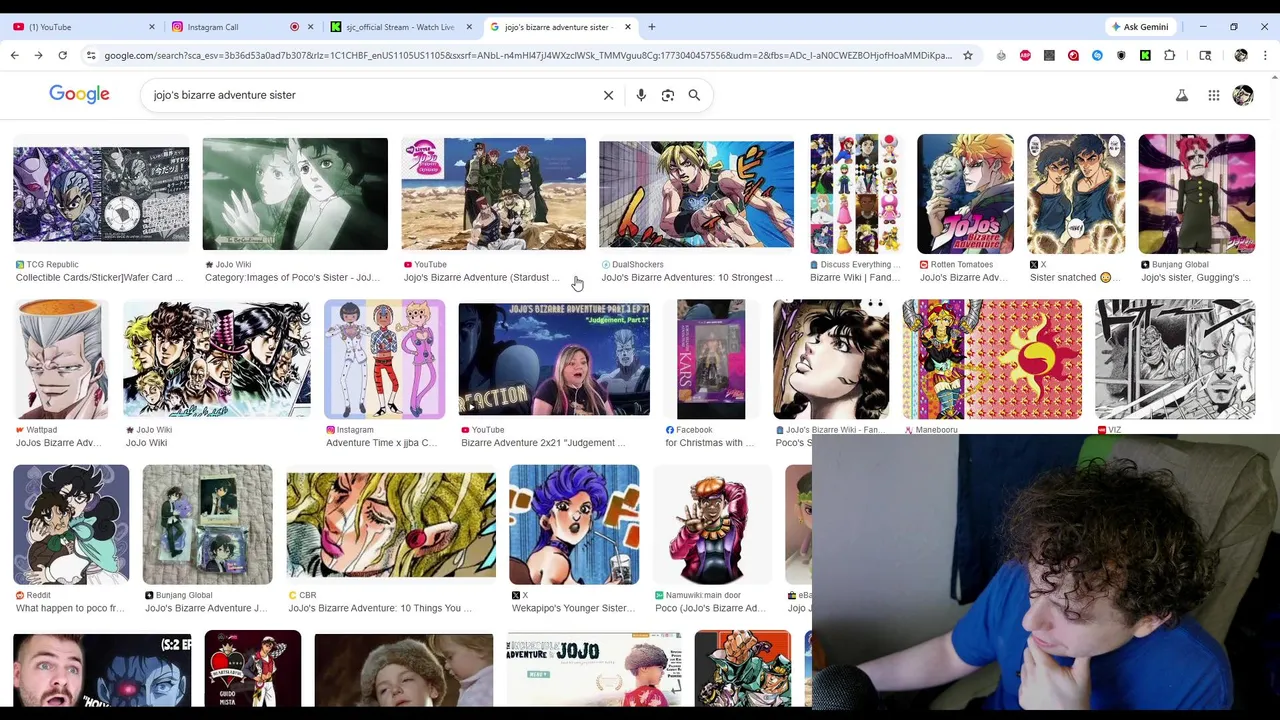Click the 'DualShockers' source label
The width and height of the screenshot is (1280, 720).
click(638, 265)
